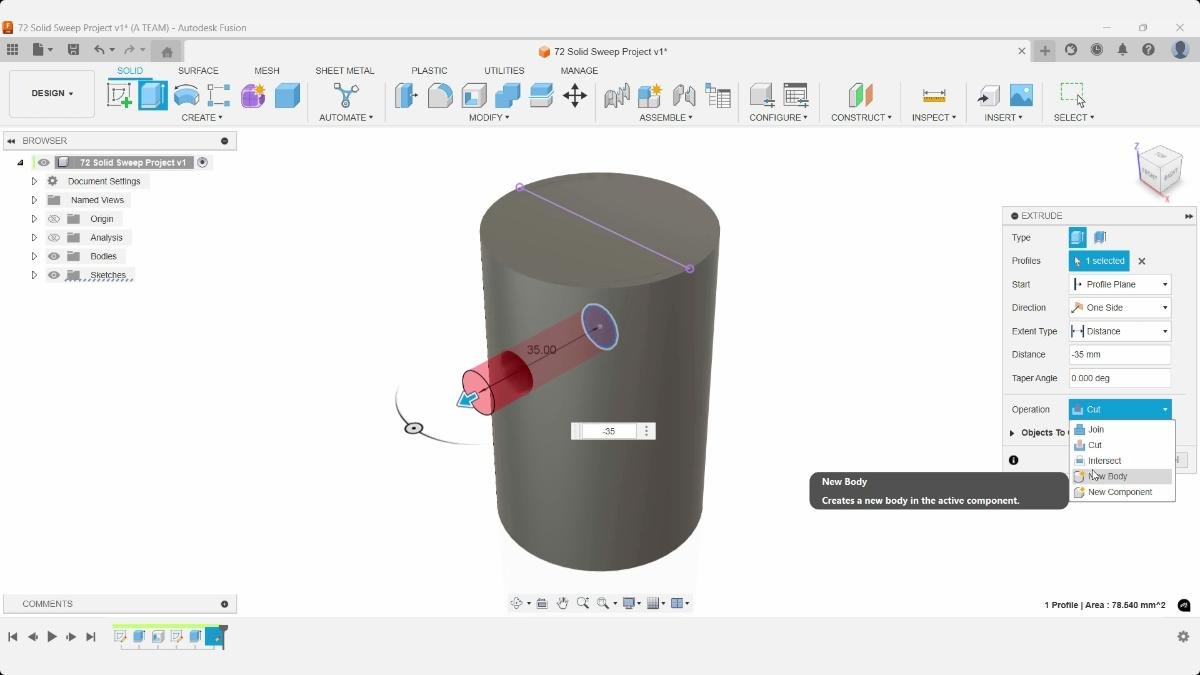Toggle visibility of Origin folder
Screen dimensions: 1200x675
coord(54,219)
